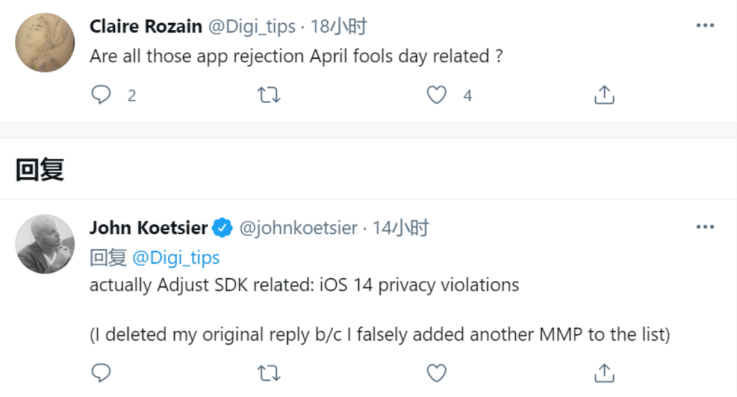Open the 18小时 timestamp on Claire's tweet
The width and height of the screenshot is (737, 397).
coord(339,26)
